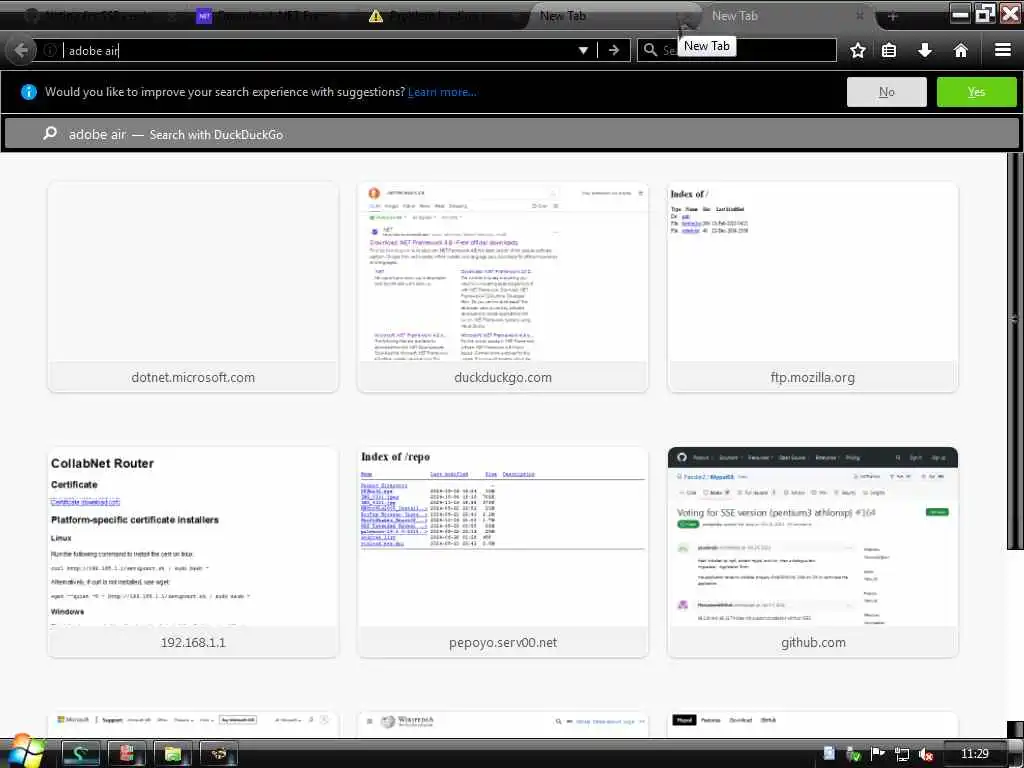The image size is (1024, 768).
Task: Open the Microsoft Support tile
Action: pyautogui.click(x=193, y=724)
